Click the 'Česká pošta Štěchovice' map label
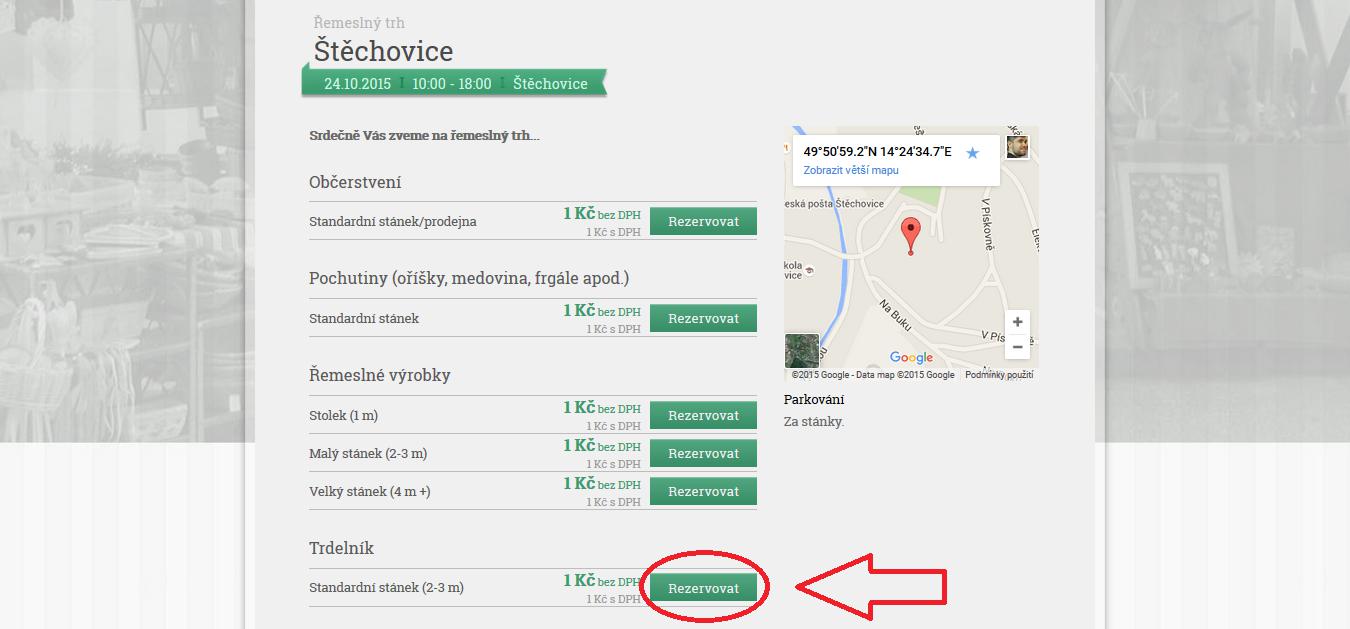1350x629 pixels. [836, 204]
